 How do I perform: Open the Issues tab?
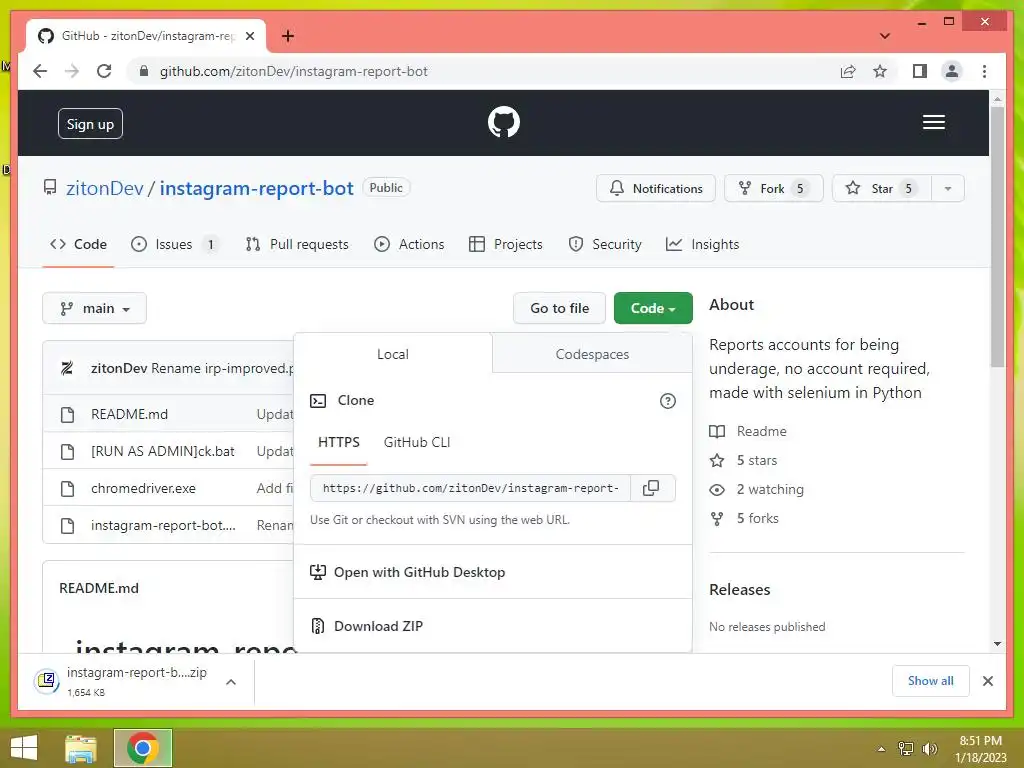(x=174, y=244)
